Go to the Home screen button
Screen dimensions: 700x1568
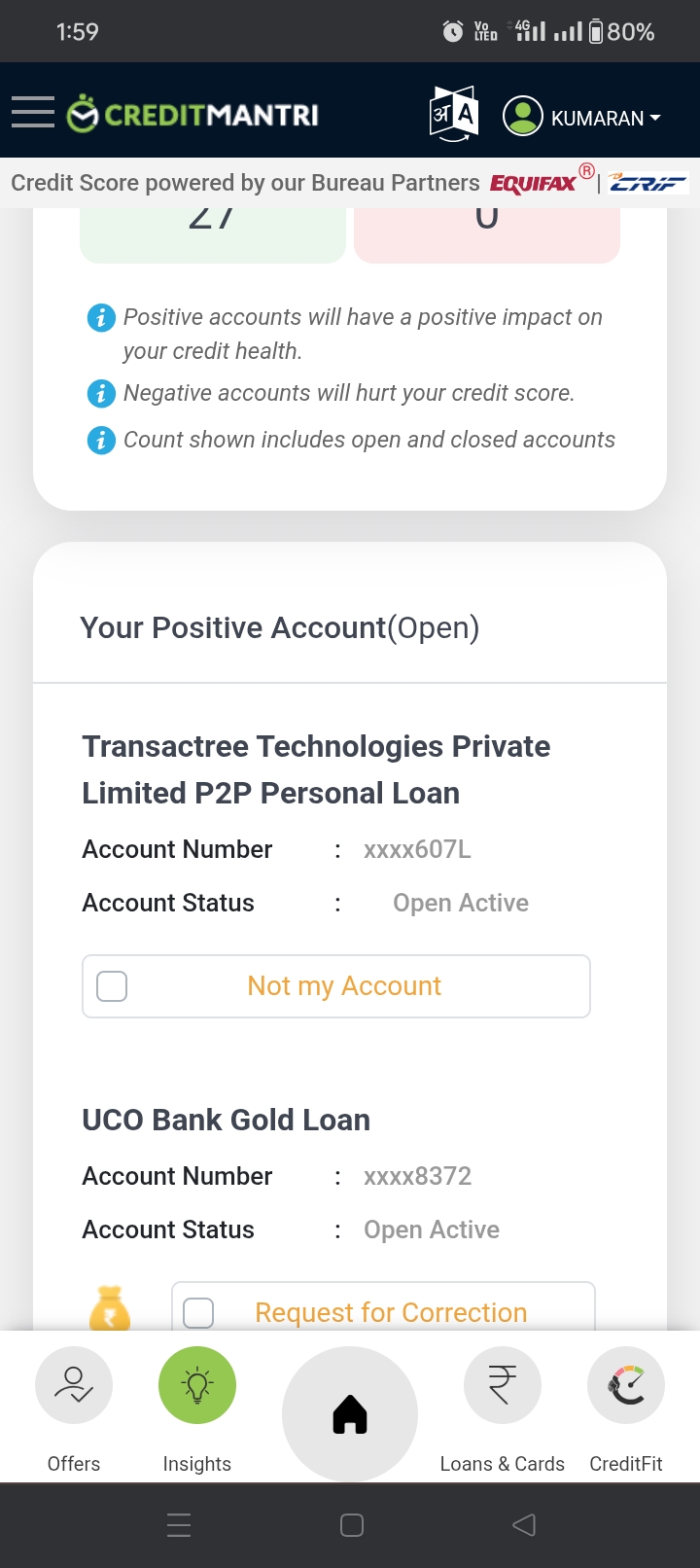point(350,1414)
